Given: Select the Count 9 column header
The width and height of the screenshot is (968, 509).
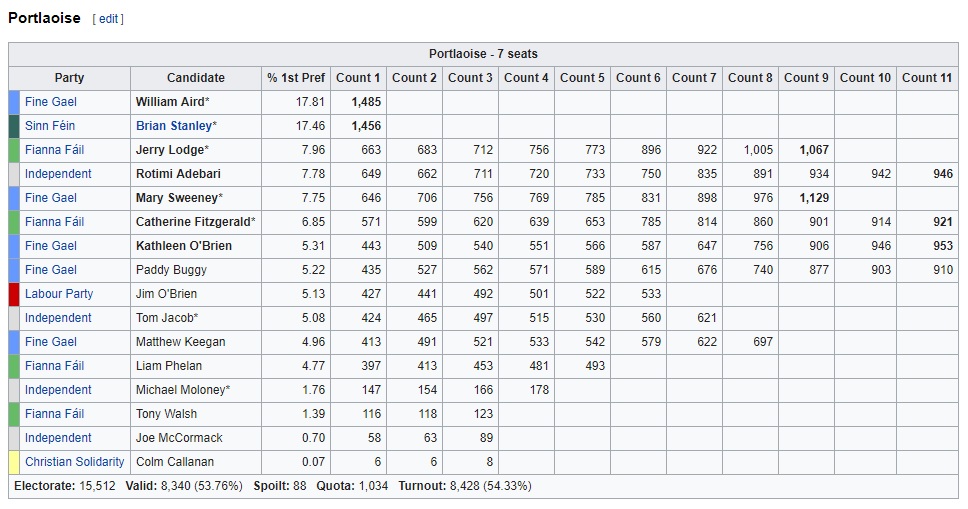Looking at the screenshot, I should pos(806,78).
